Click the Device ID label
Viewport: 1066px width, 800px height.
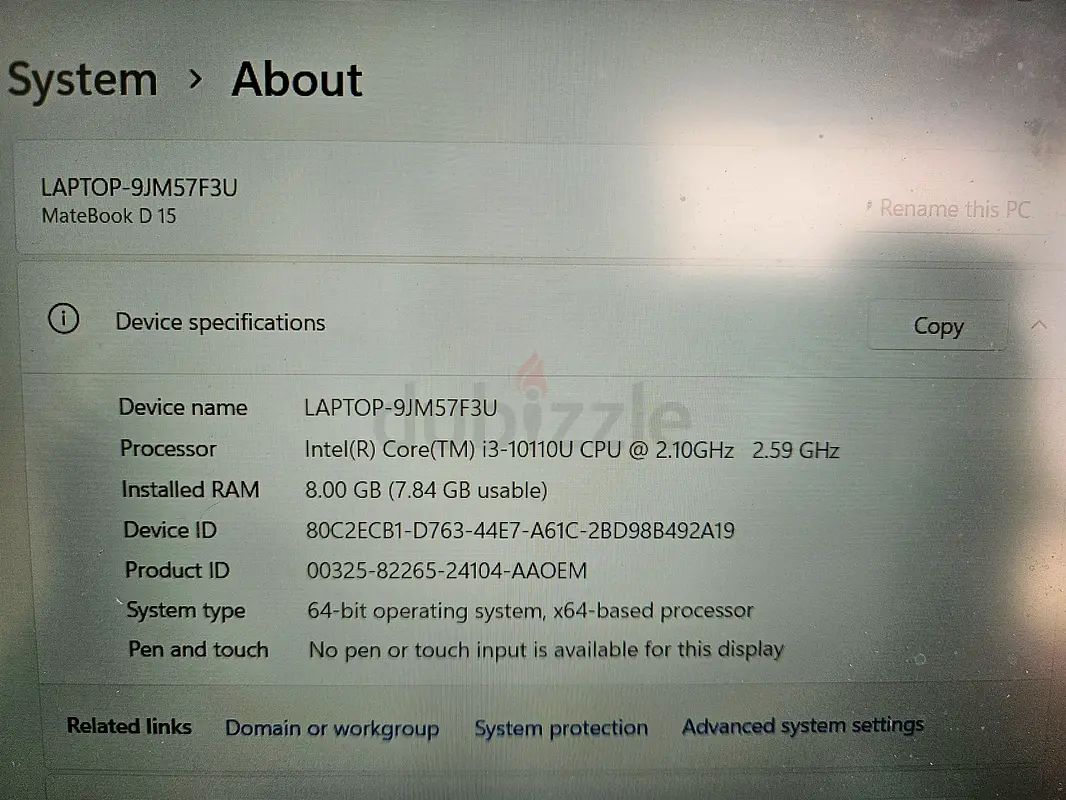click(x=170, y=530)
